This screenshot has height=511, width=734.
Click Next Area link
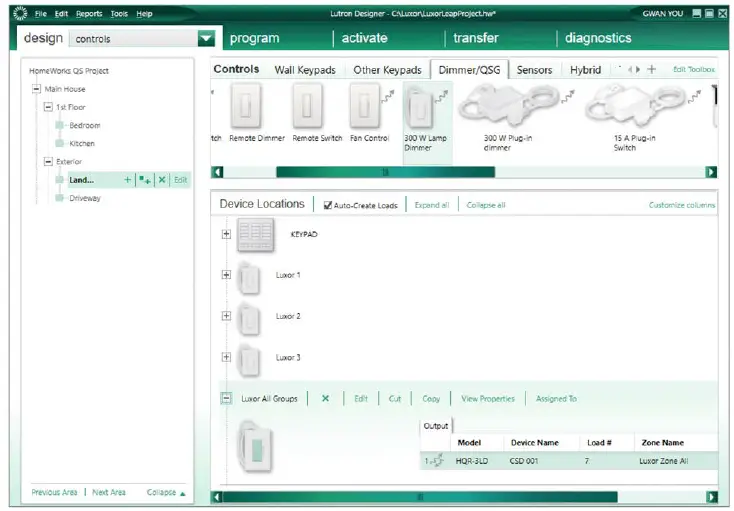(x=109, y=492)
